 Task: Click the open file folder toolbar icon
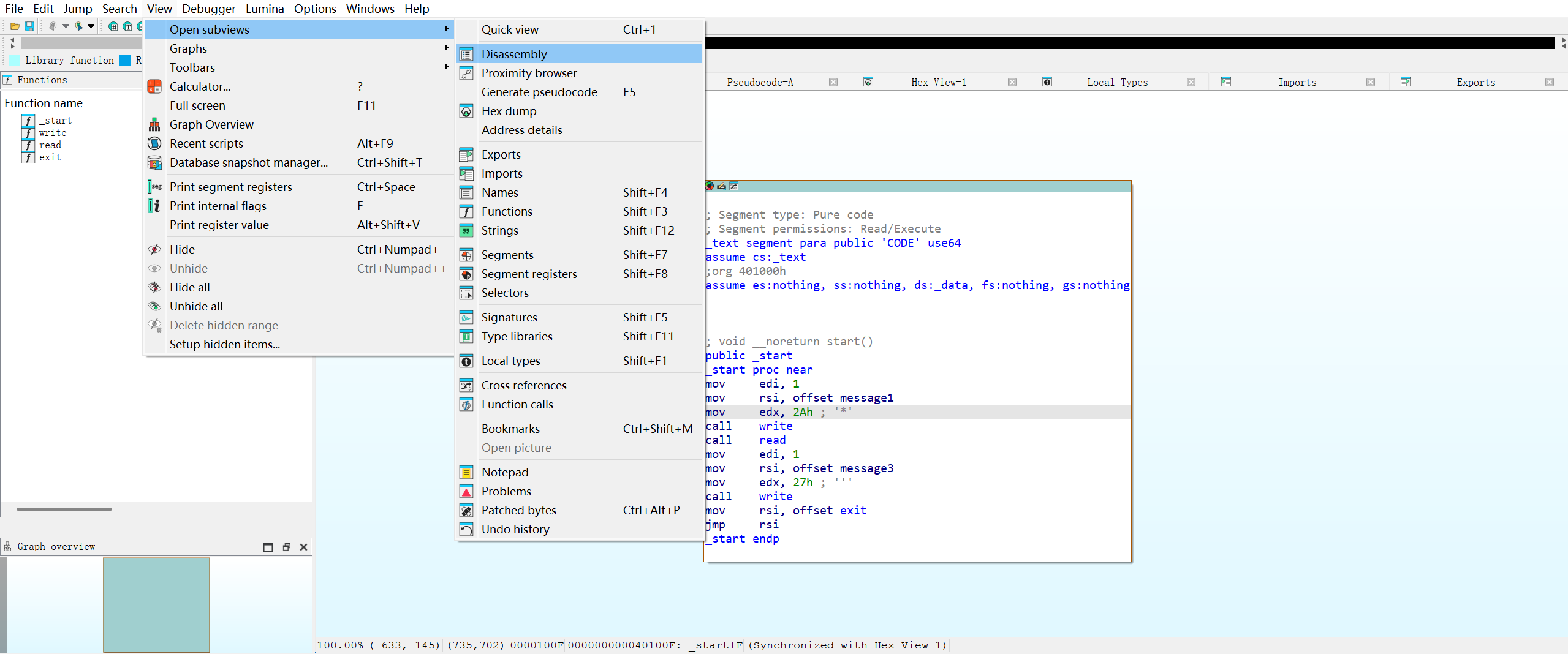tap(15, 26)
